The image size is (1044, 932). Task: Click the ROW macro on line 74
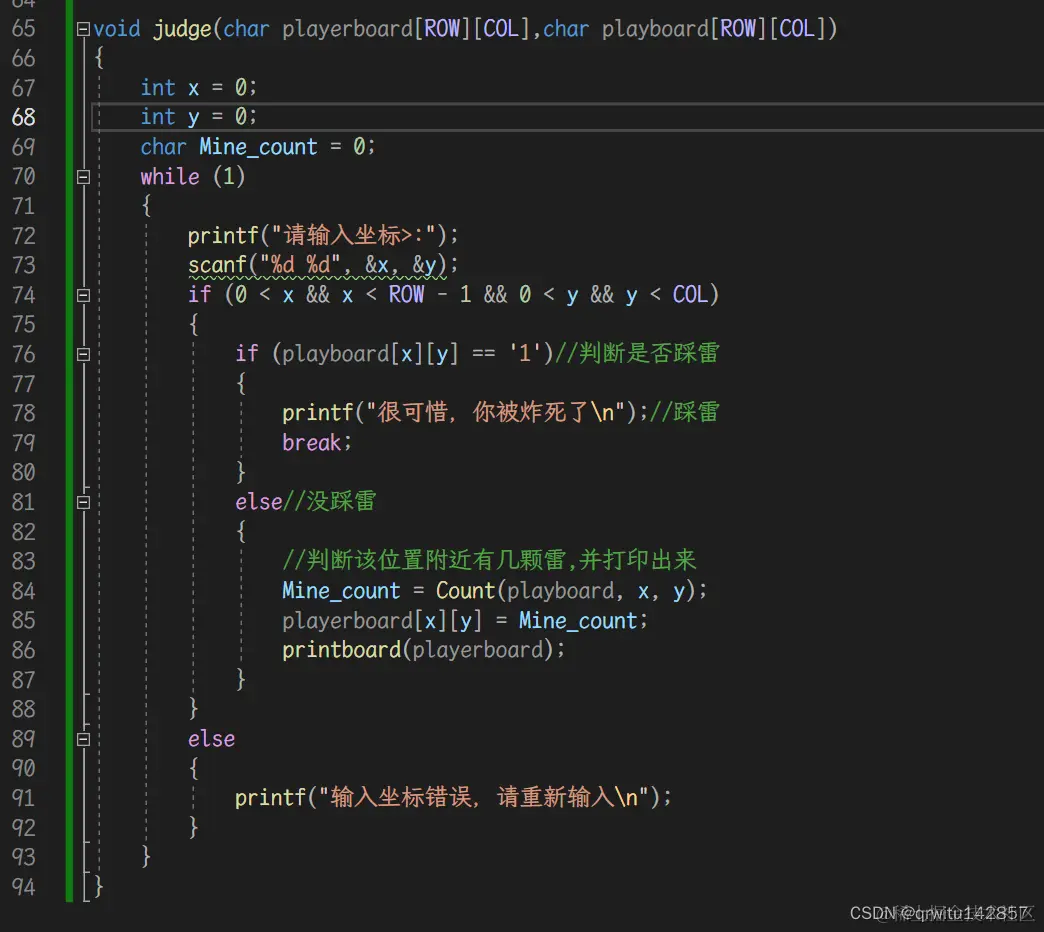pos(406,294)
